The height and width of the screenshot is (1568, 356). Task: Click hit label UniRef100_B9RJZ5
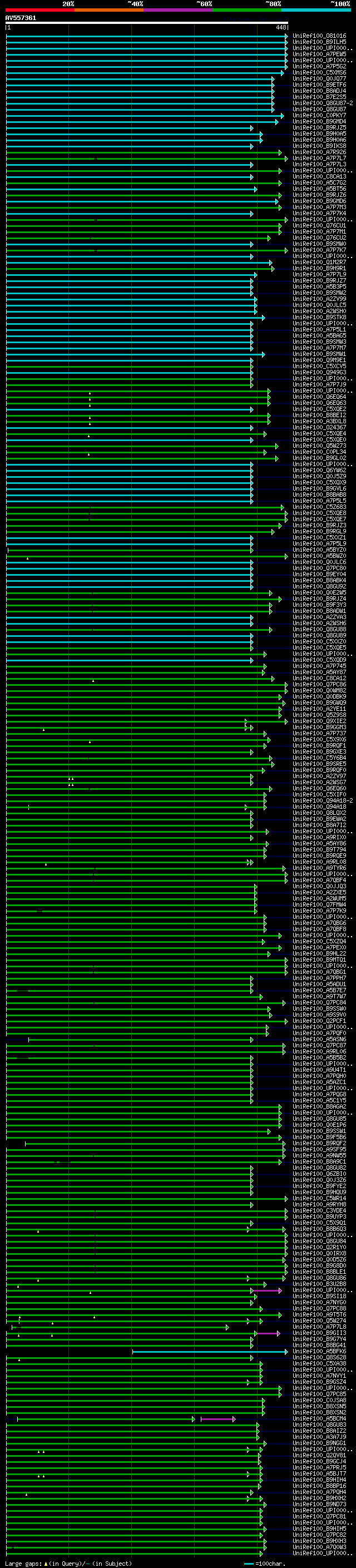coord(319,127)
